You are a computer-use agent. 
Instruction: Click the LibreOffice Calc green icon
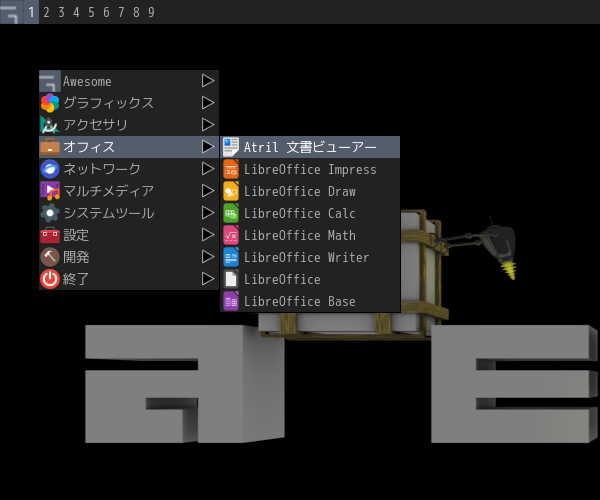[231, 213]
